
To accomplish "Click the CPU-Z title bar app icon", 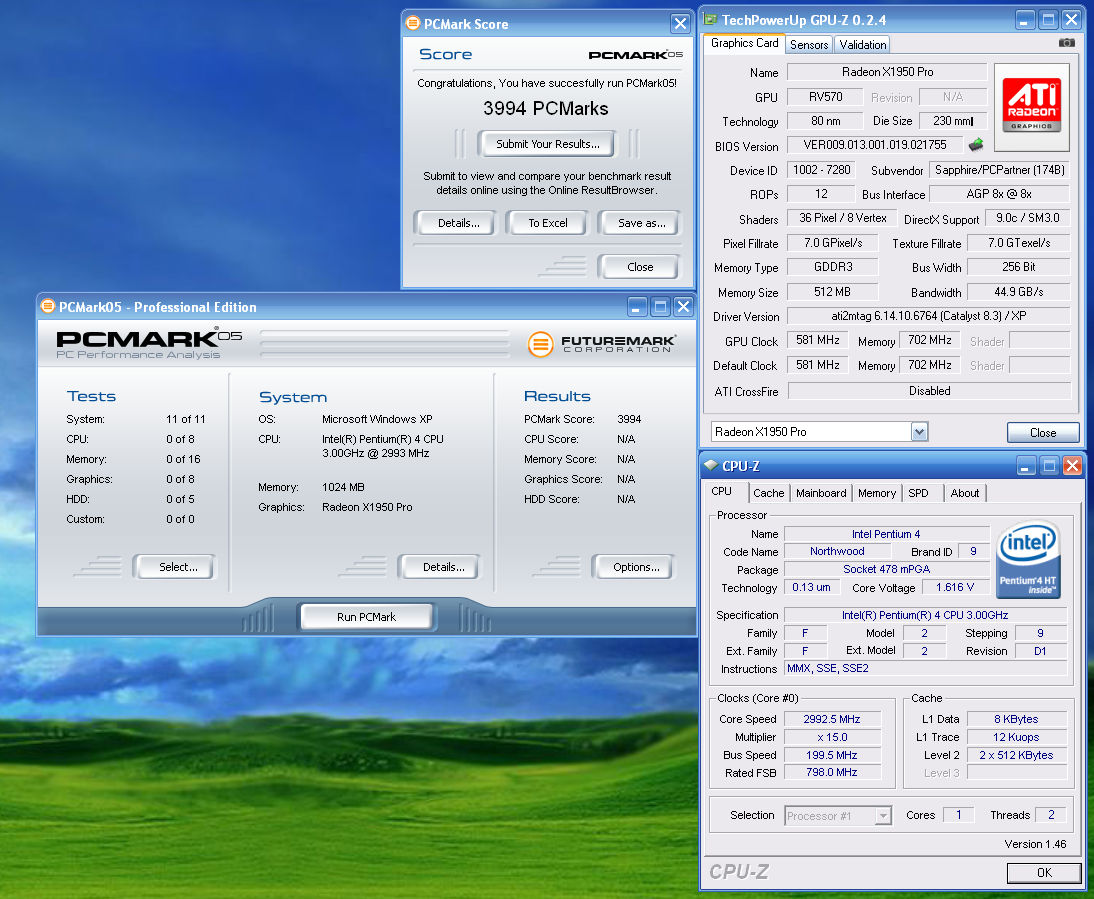I will click(x=711, y=465).
